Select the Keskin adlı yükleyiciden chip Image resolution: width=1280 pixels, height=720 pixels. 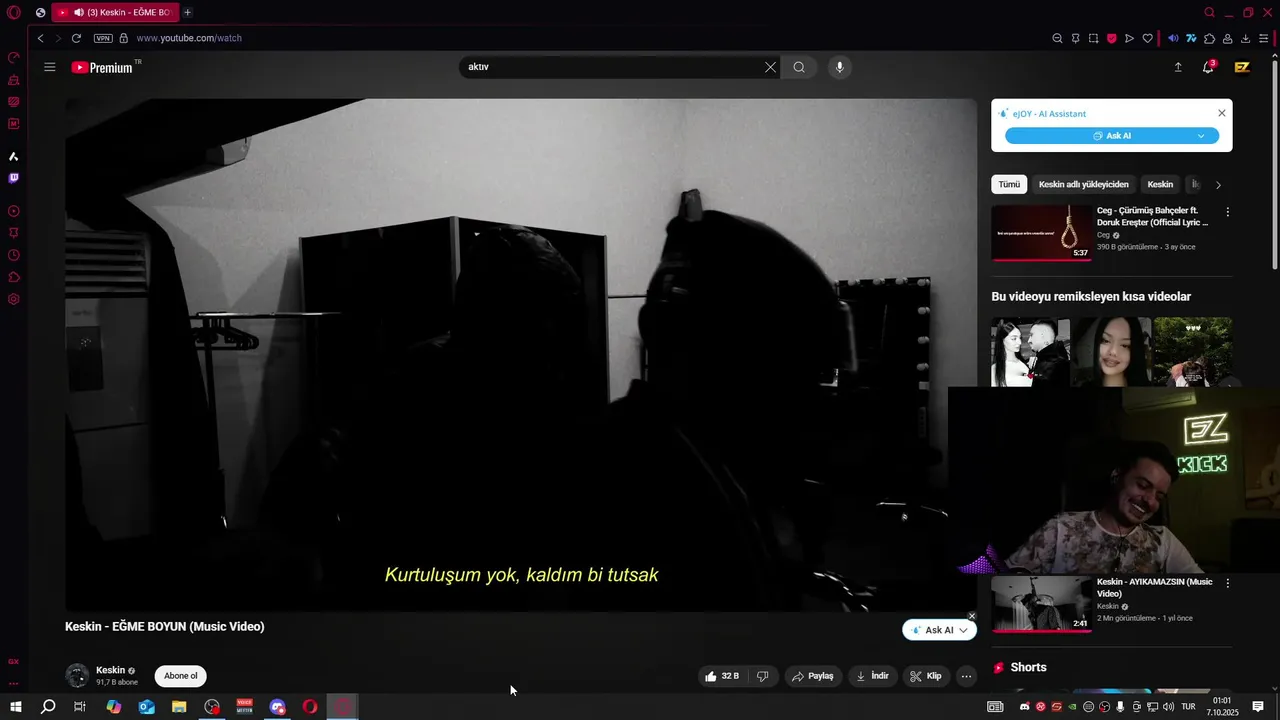click(1083, 184)
